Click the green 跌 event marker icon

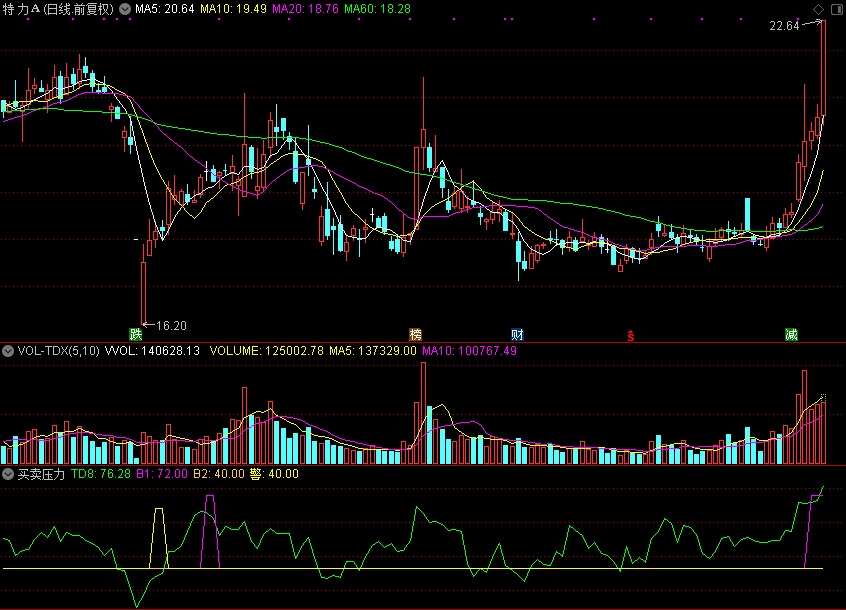click(135, 334)
